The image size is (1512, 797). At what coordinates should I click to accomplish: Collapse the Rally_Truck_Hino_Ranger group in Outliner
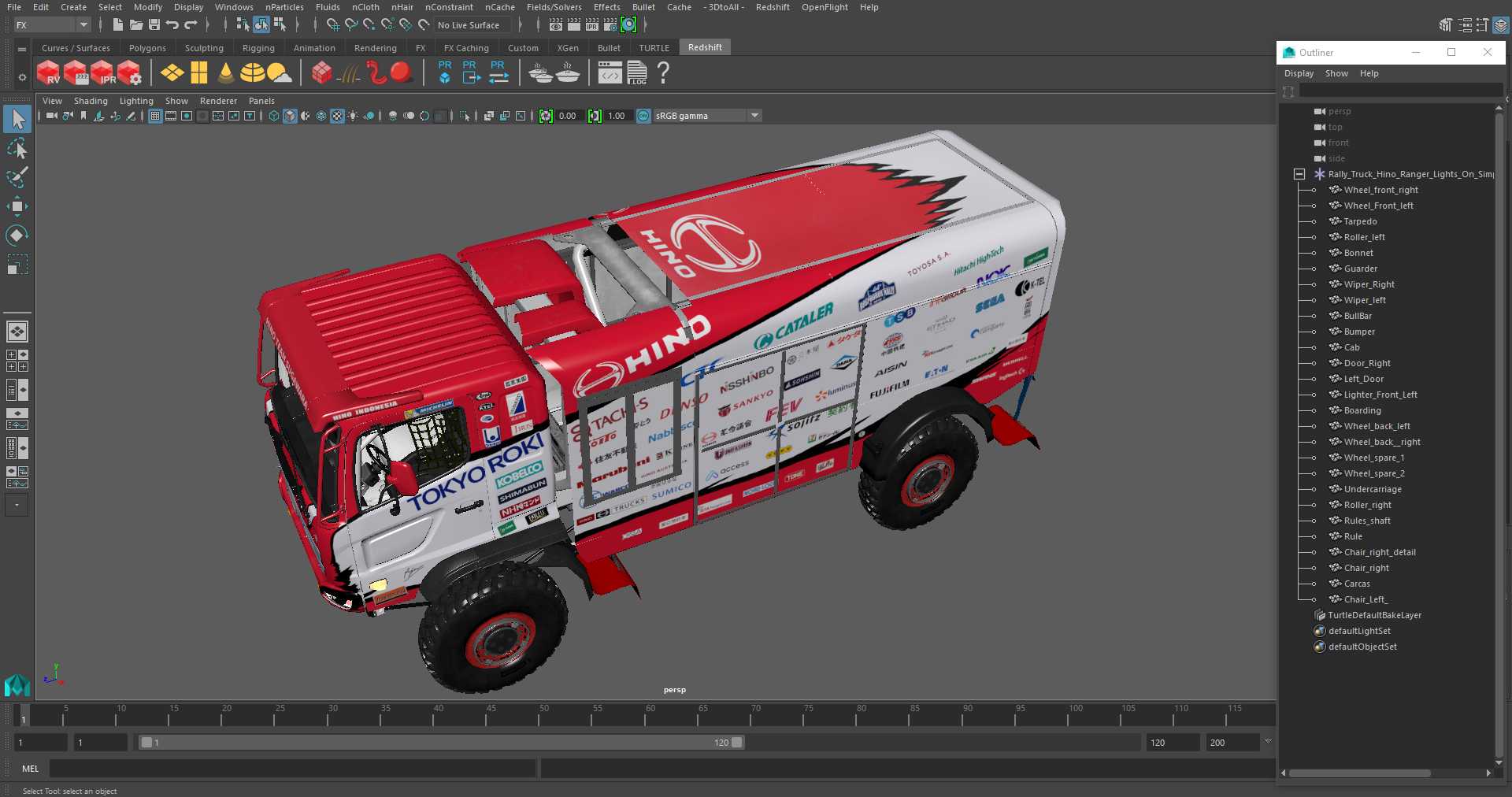coord(1299,174)
